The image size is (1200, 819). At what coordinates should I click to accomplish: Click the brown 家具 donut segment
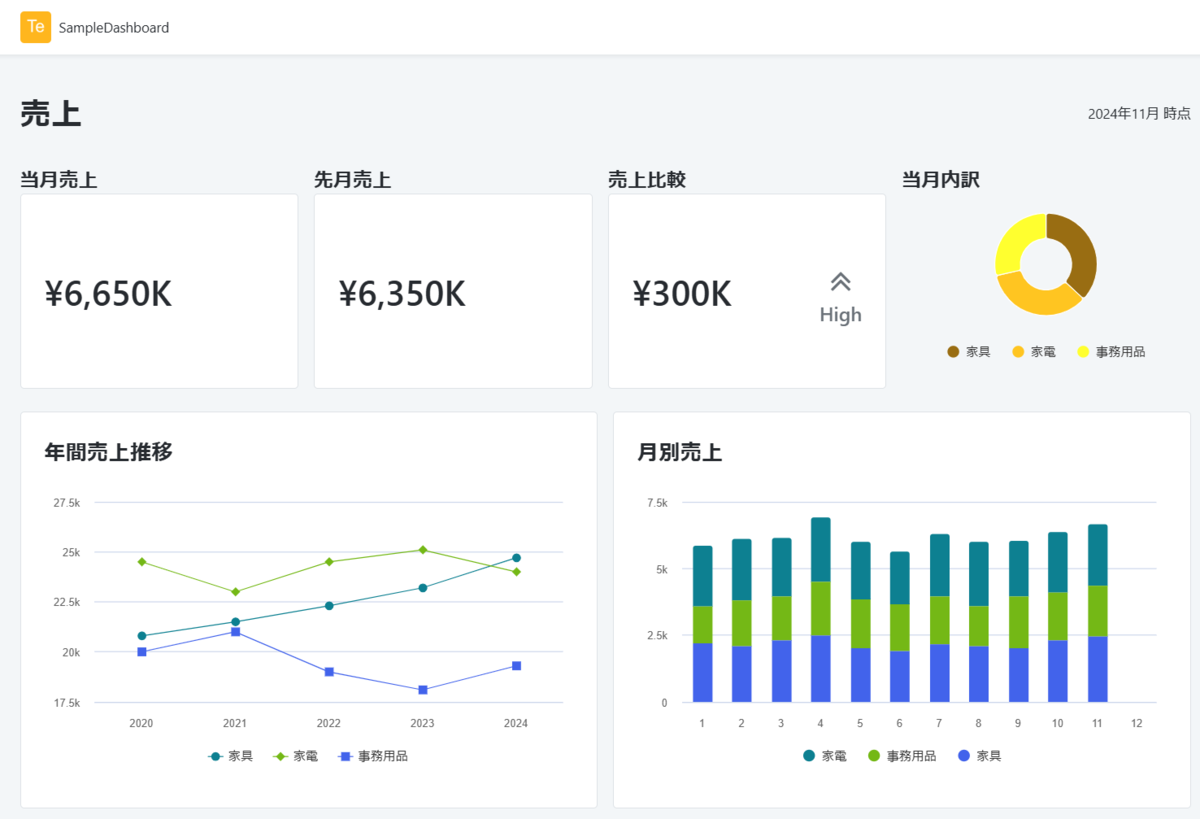click(x=1084, y=252)
